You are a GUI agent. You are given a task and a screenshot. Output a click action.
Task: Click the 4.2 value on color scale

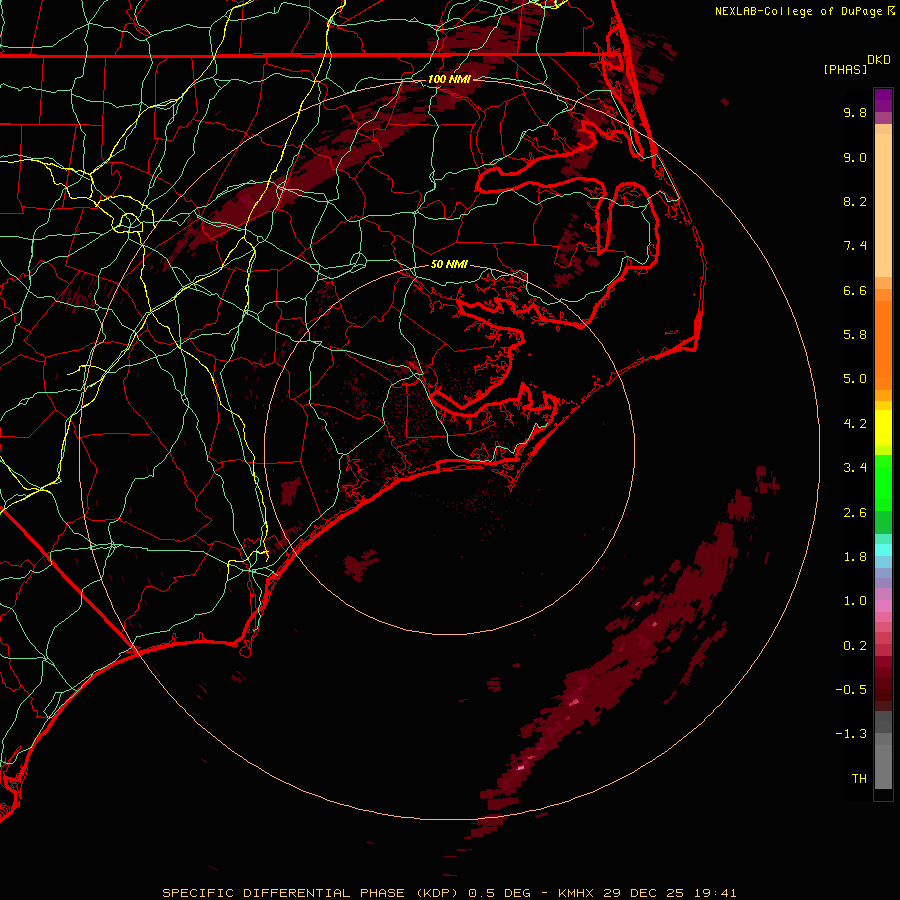pyautogui.click(x=855, y=424)
